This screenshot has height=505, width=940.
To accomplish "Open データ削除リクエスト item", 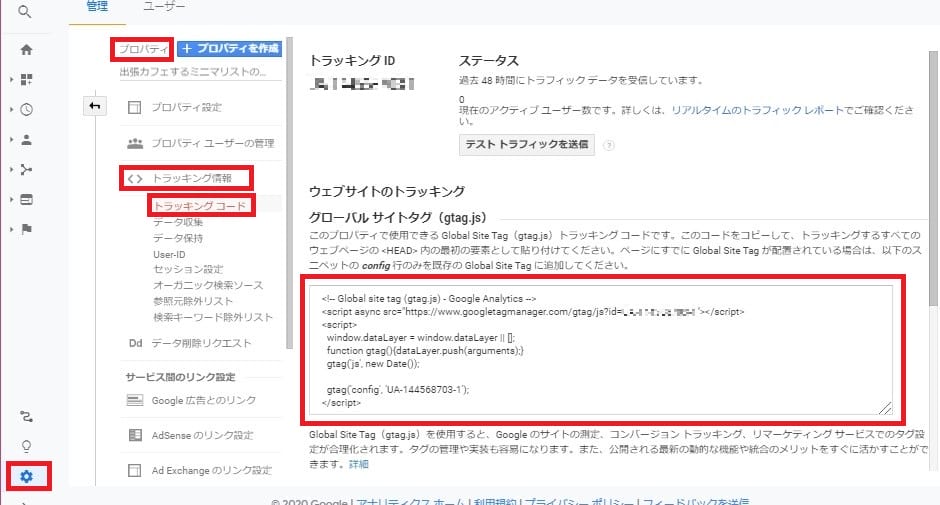I will [201, 343].
